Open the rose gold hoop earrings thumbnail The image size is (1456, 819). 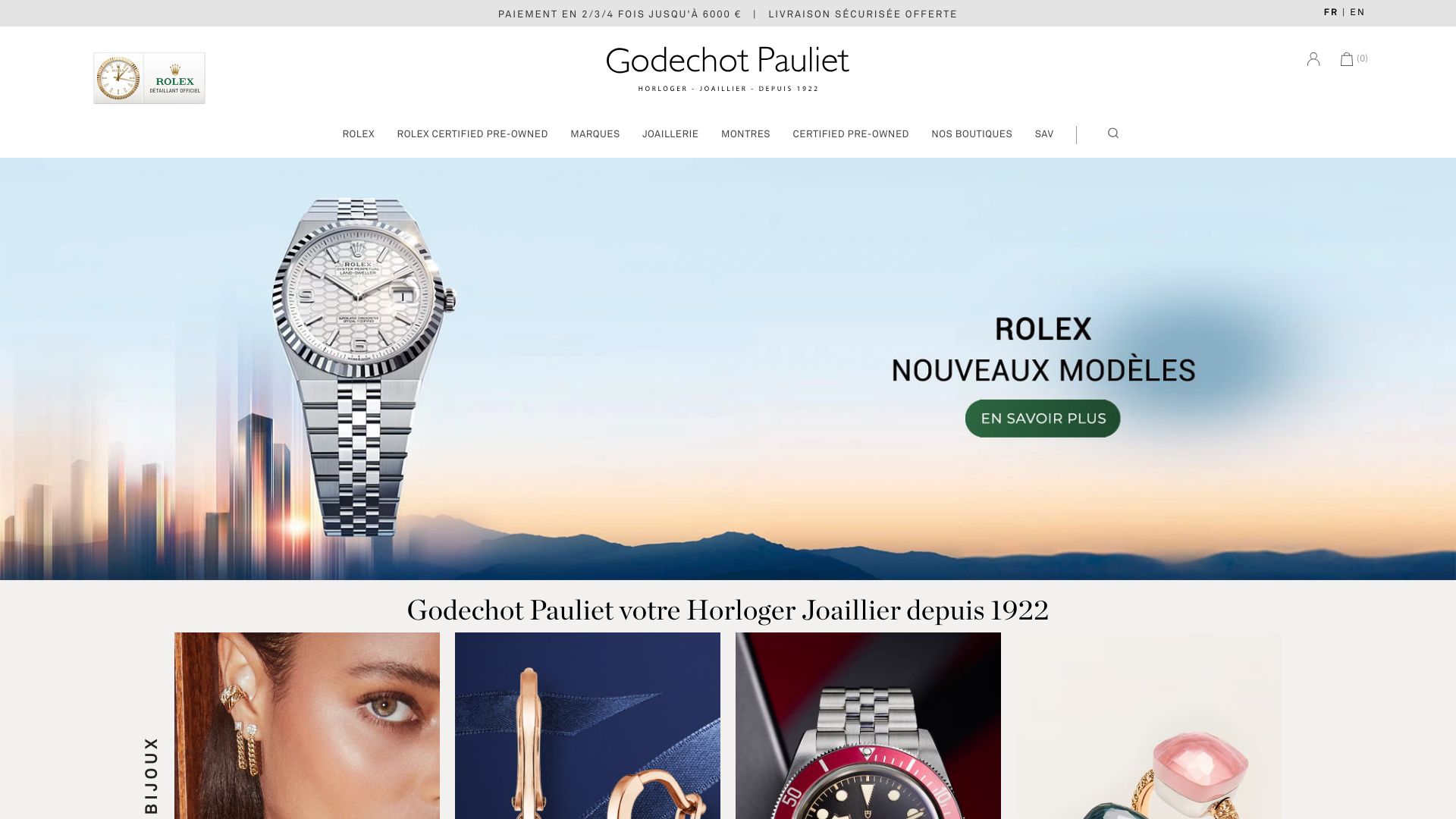tap(588, 726)
